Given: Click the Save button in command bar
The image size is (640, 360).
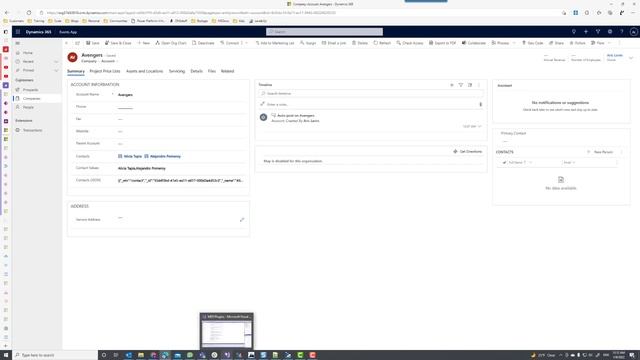Looking at the screenshot, I should [x=93, y=43].
